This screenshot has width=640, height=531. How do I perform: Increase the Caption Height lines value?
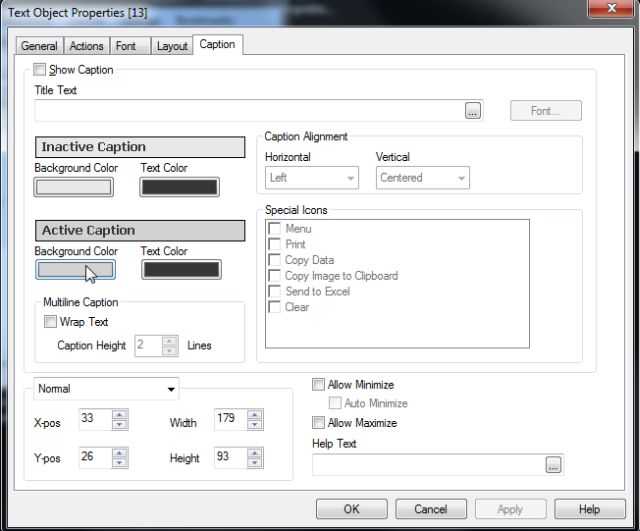(170, 341)
